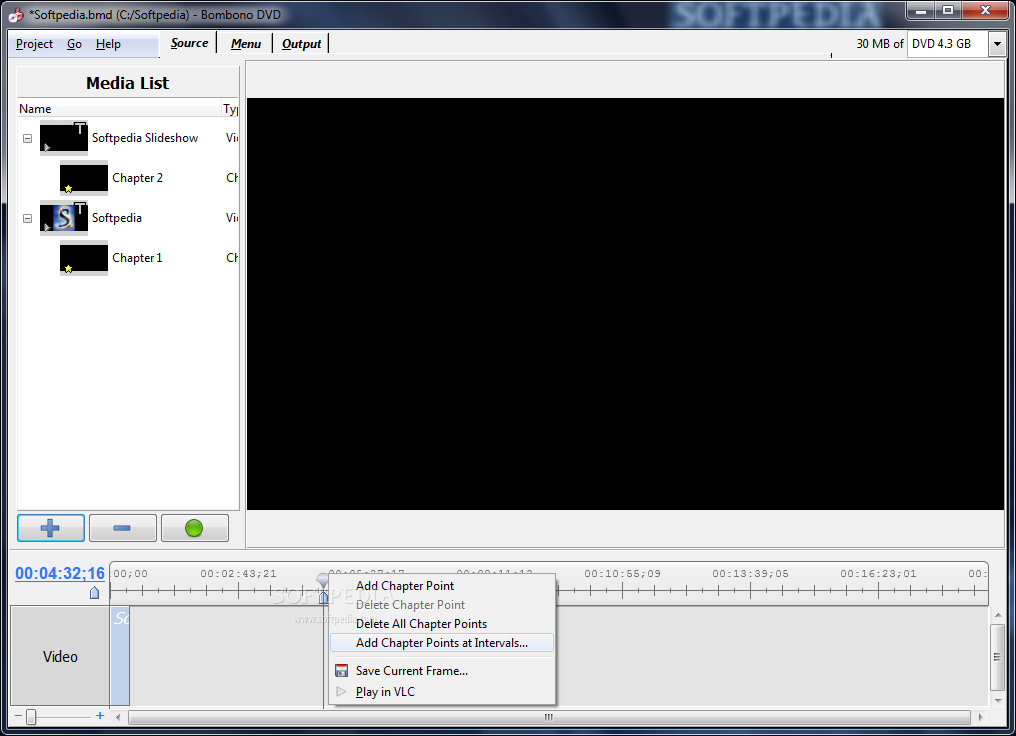Click the Softpedia video thumbnail with S logo
1016x736 pixels.
[x=64, y=218]
